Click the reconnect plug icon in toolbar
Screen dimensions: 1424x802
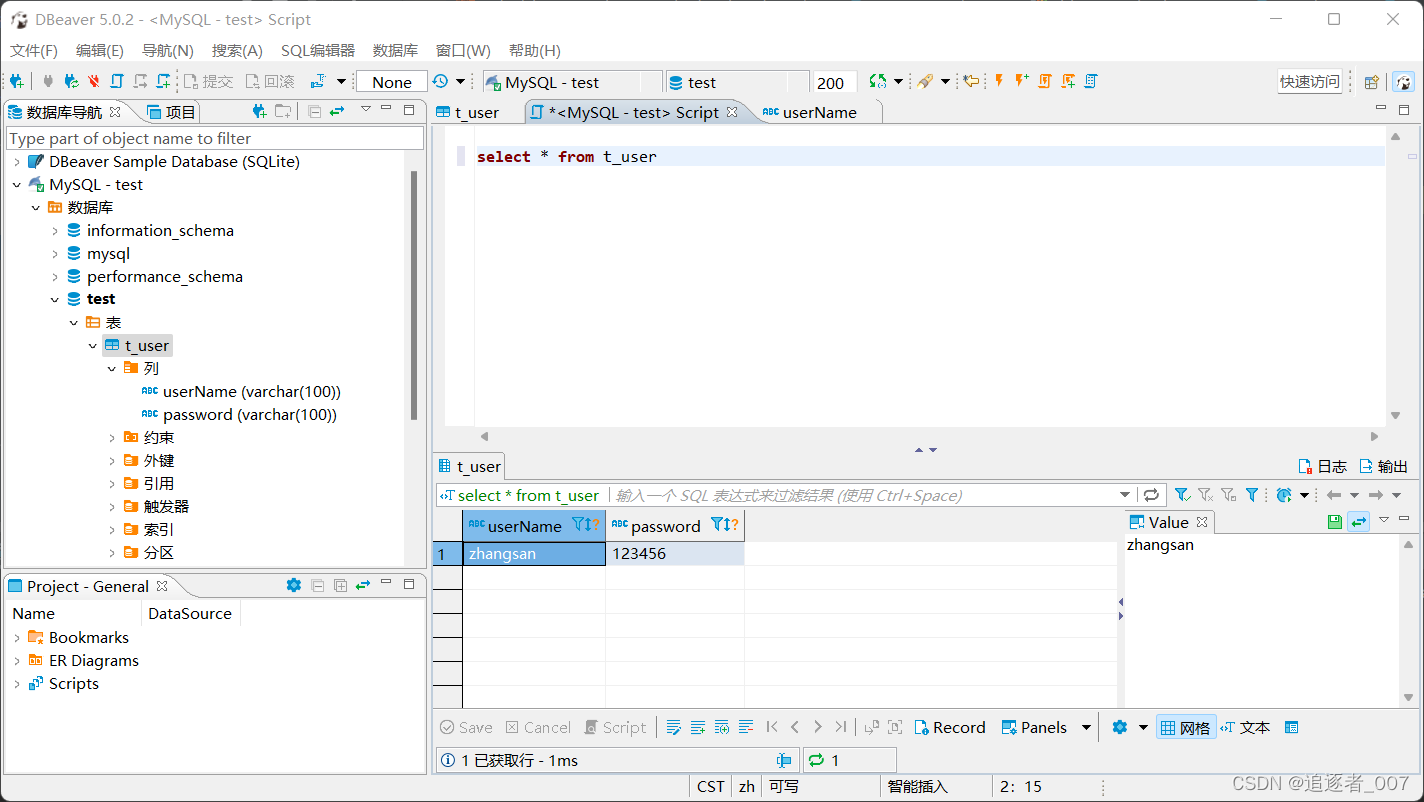71,82
